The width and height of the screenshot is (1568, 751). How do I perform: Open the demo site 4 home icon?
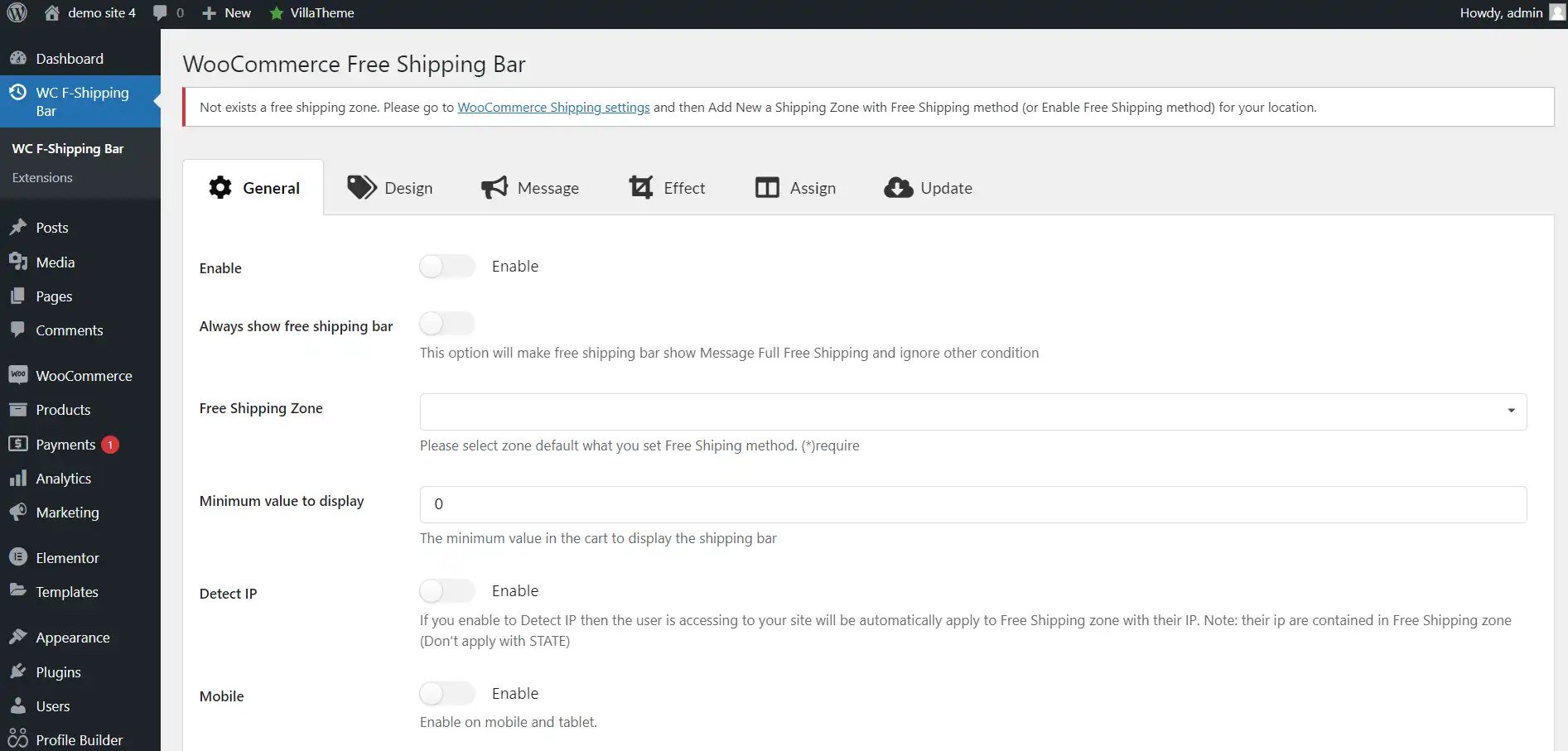pos(51,12)
